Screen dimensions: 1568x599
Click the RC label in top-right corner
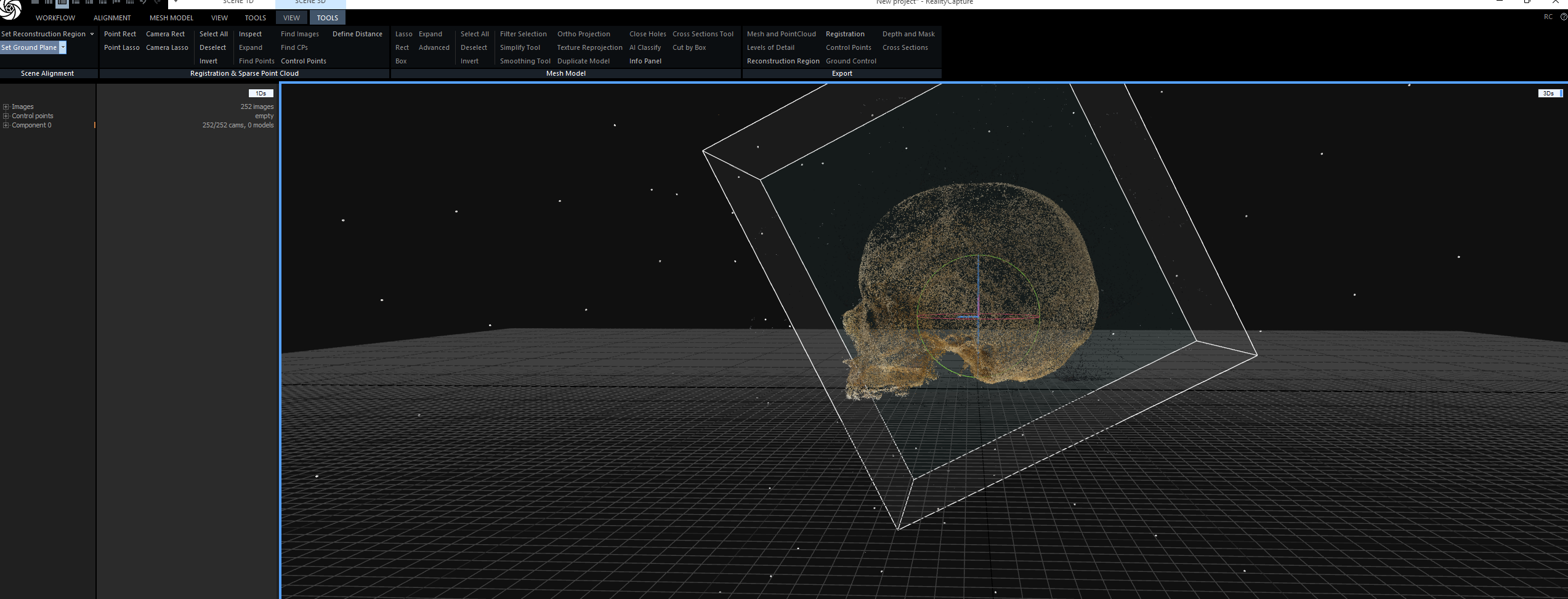click(1548, 17)
